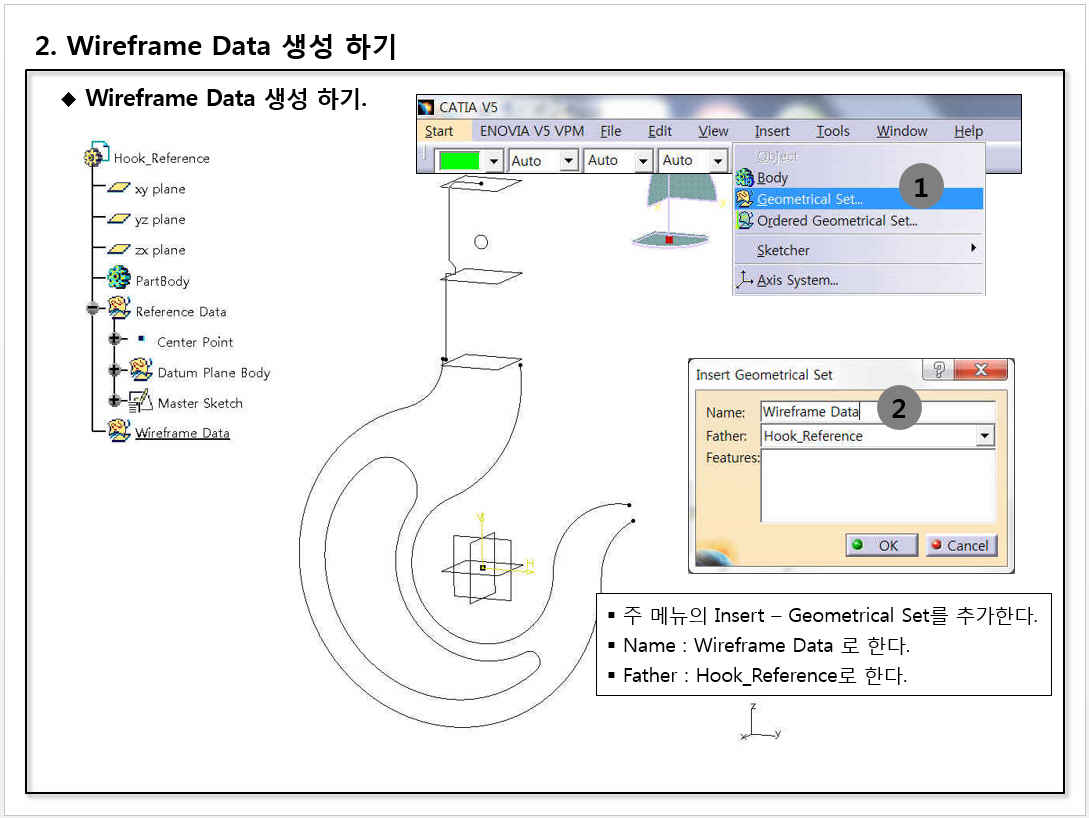Choose Geometrical Set... from Insert menu
This screenshot has height=818, width=1089.
coord(809,199)
